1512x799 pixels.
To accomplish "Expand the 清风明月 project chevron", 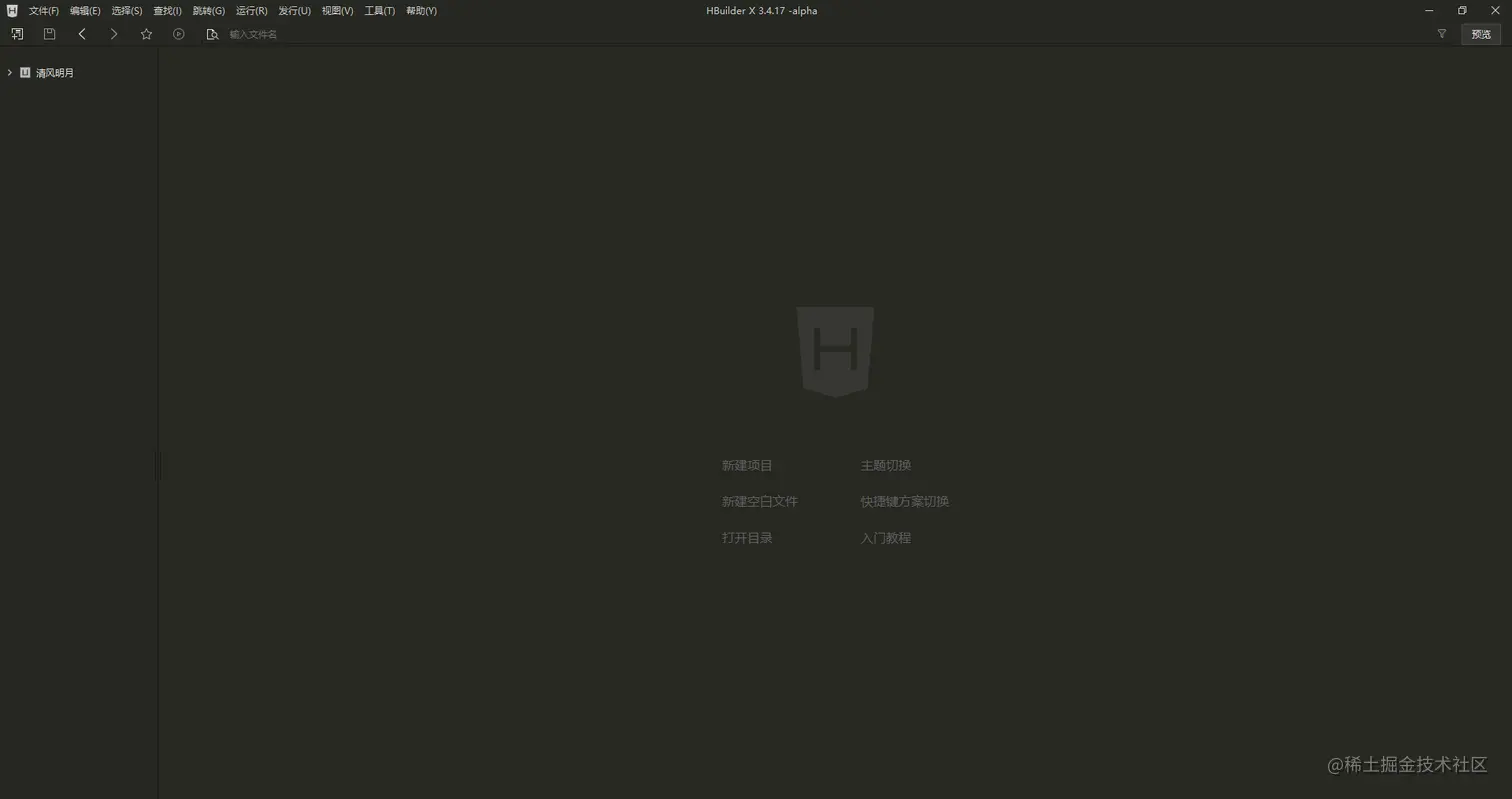I will pyautogui.click(x=9, y=73).
